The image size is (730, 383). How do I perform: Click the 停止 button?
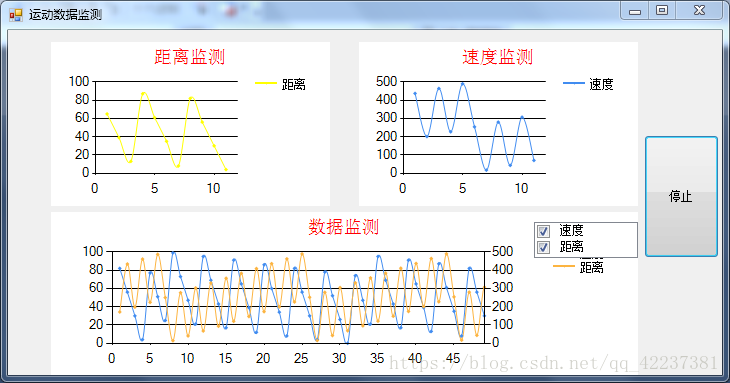[x=681, y=196]
